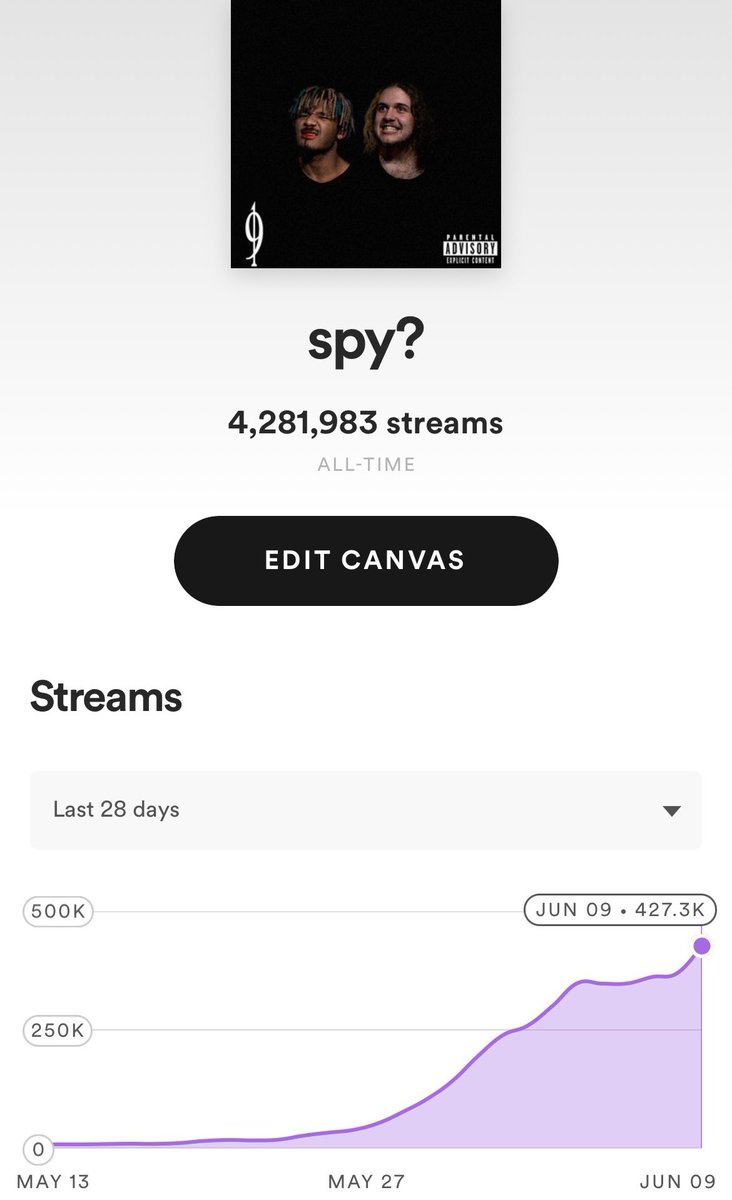This screenshot has width=732, height=1200.
Task: Click the MAY 27 date label
Action: (366, 1182)
